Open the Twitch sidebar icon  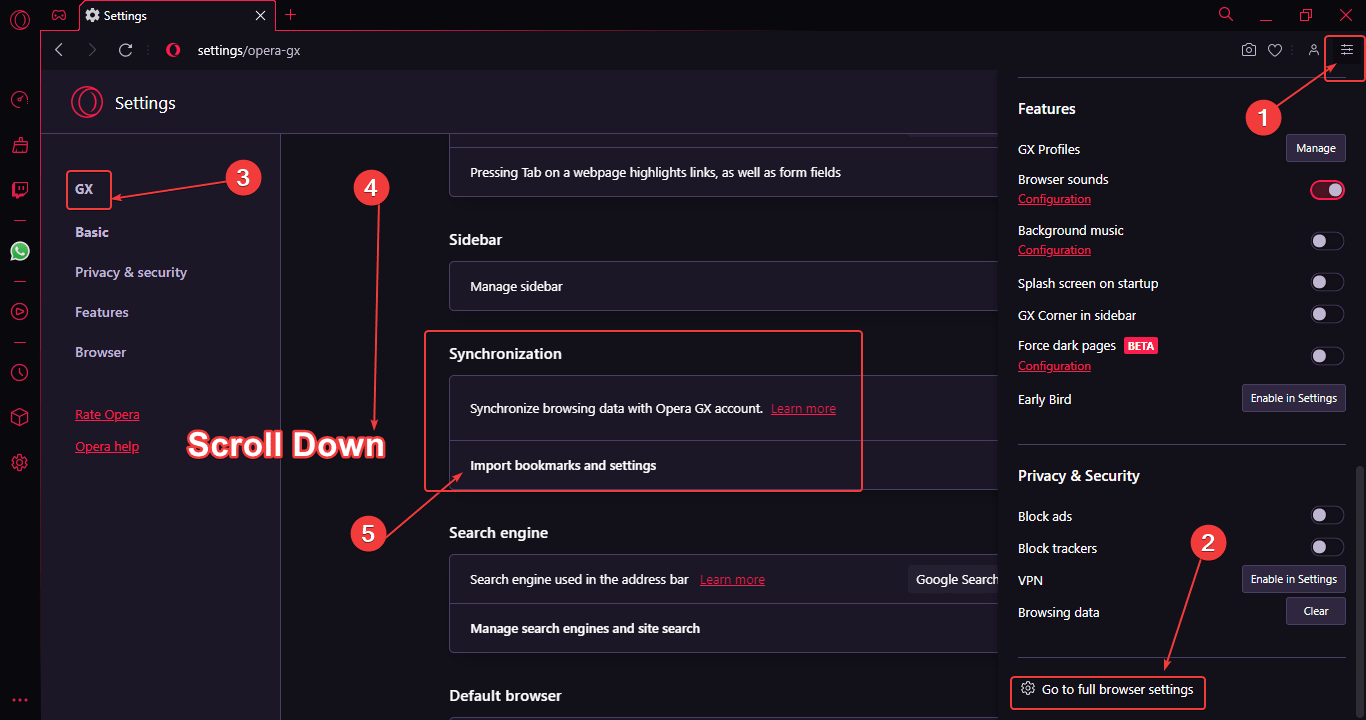coord(20,189)
